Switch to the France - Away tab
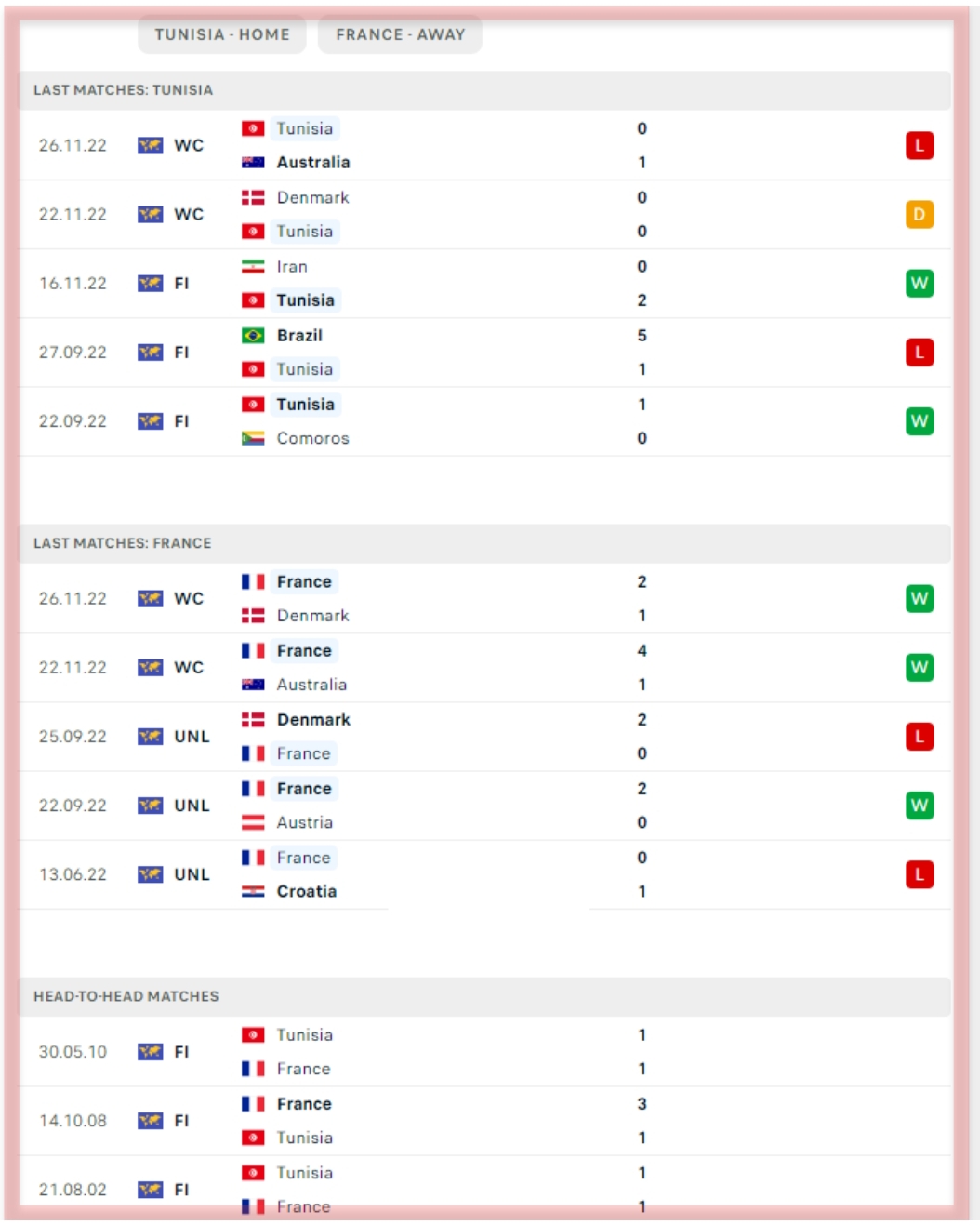 tap(400, 34)
